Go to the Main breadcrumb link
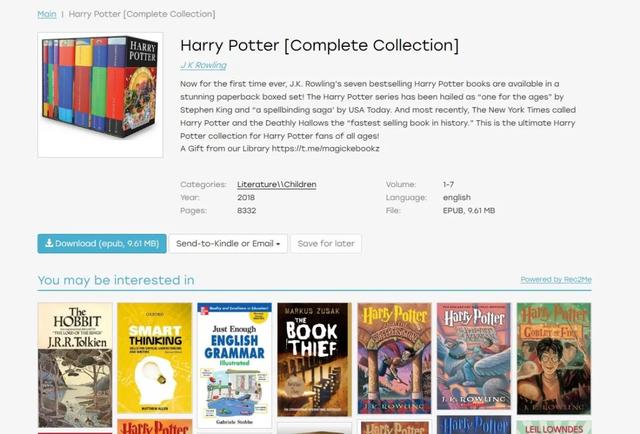640x434 pixels. (x=47, y=14)
